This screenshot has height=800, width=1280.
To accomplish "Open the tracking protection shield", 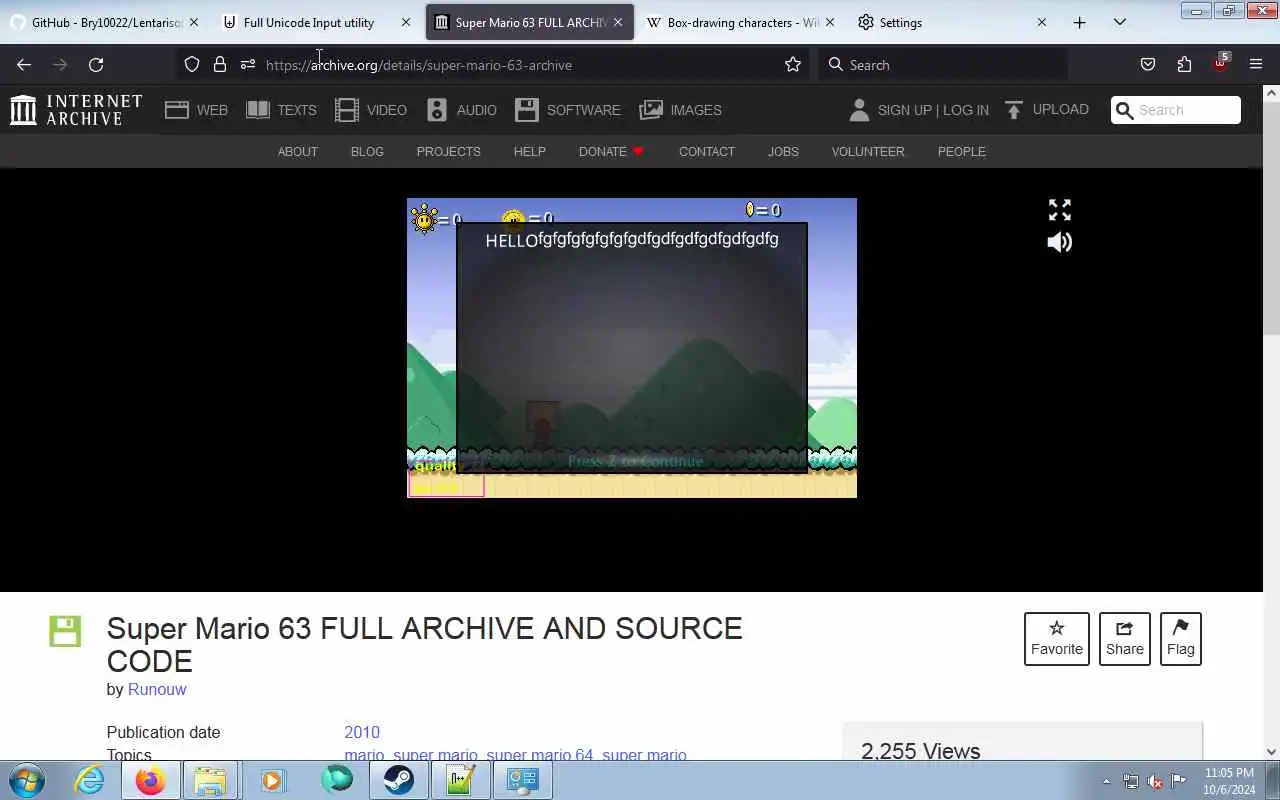I will pos(192,65).
